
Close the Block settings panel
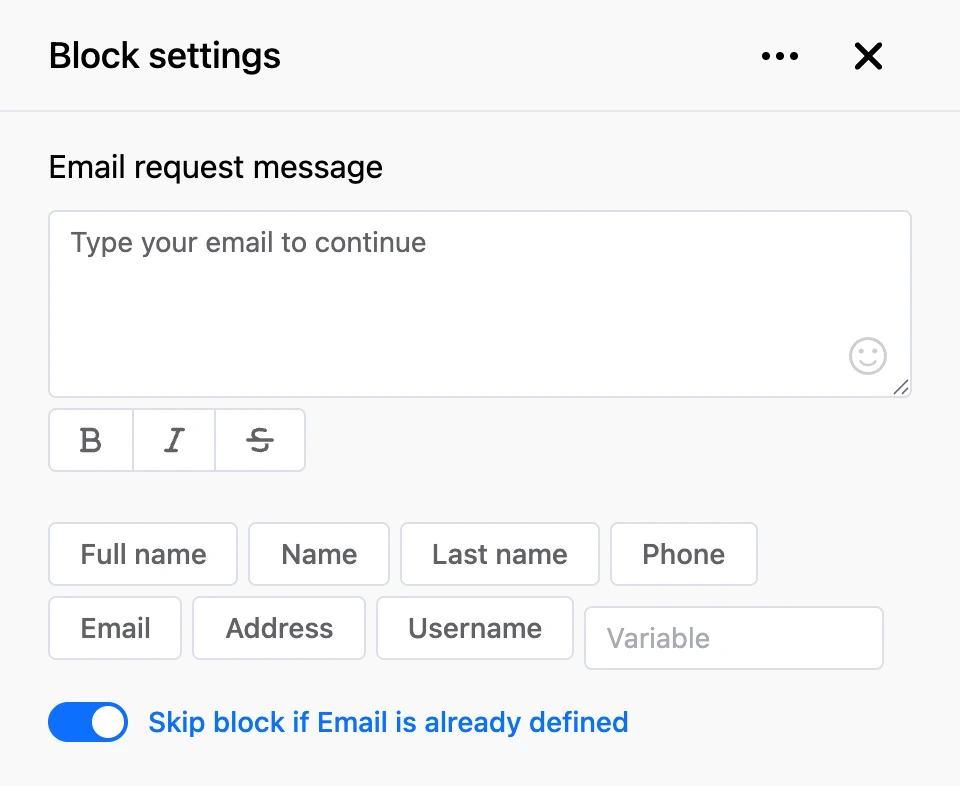(868, 56)
